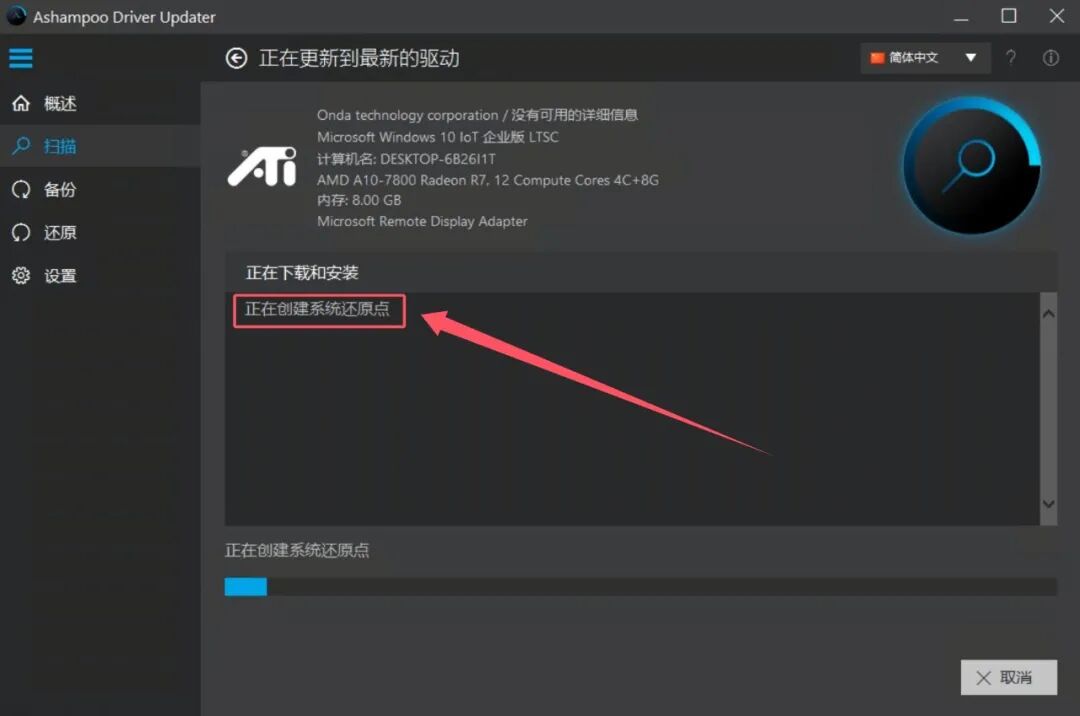
Task: Click Microsoft Remote Display Adapter text
Action: tap(422, 222)
